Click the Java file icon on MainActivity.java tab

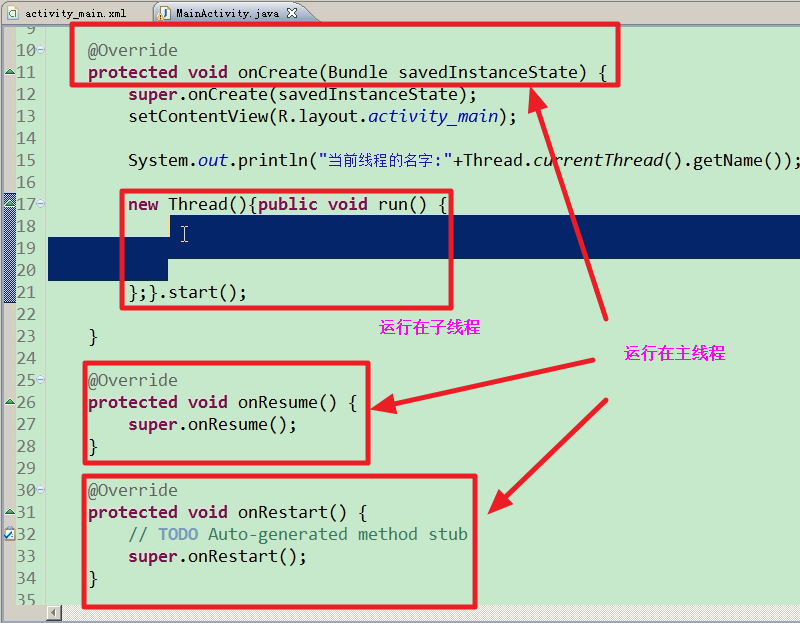click(164, 13)
